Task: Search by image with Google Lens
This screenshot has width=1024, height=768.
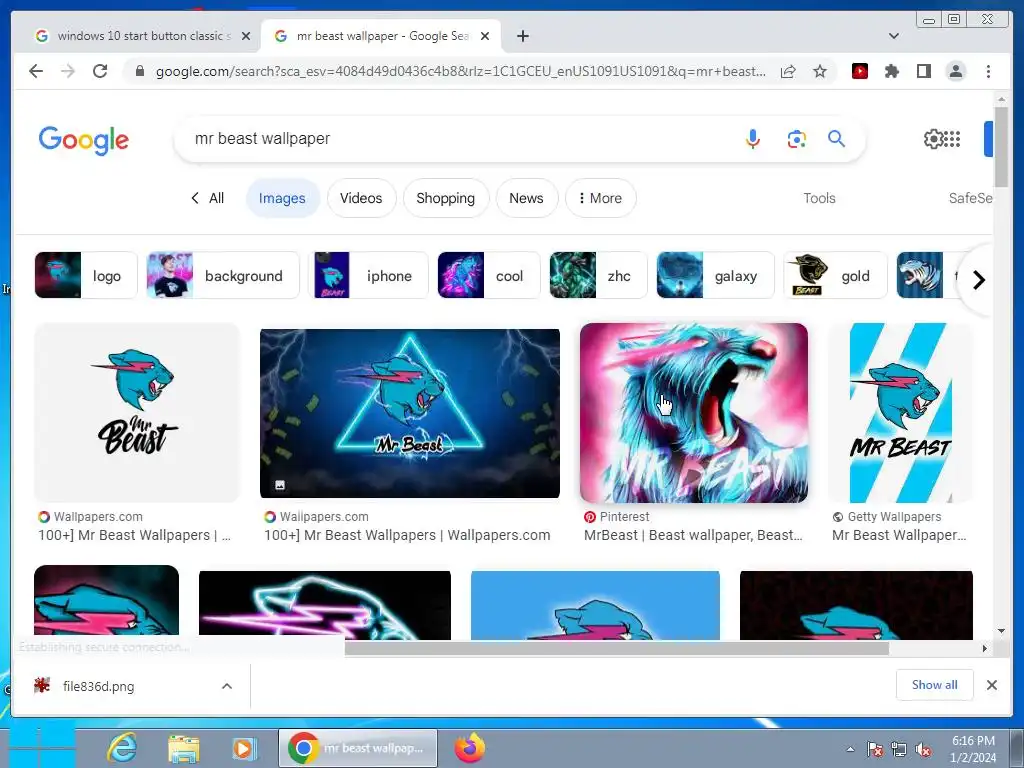Action: [796, 139]
